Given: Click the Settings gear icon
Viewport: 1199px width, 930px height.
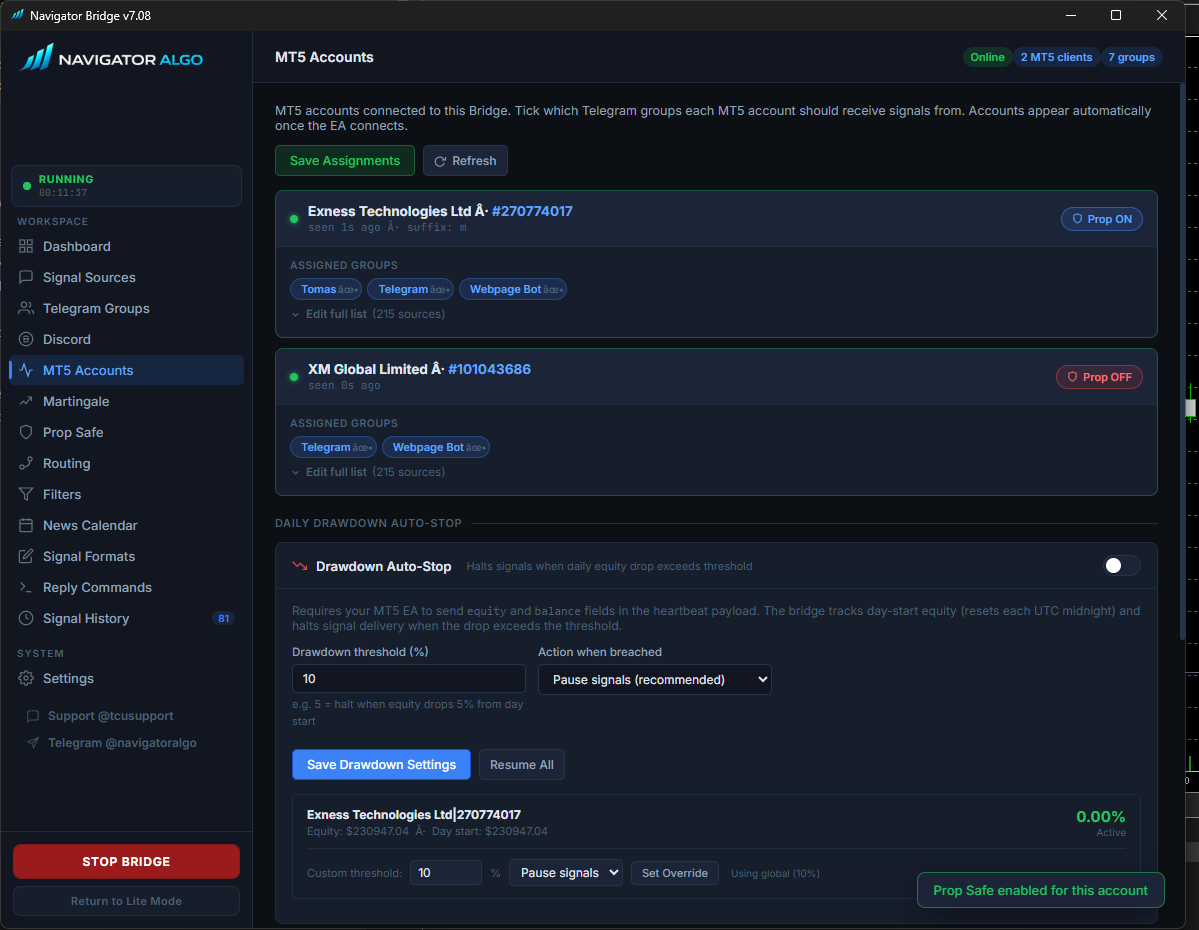Looking at the screenshot, I should 26,678.
